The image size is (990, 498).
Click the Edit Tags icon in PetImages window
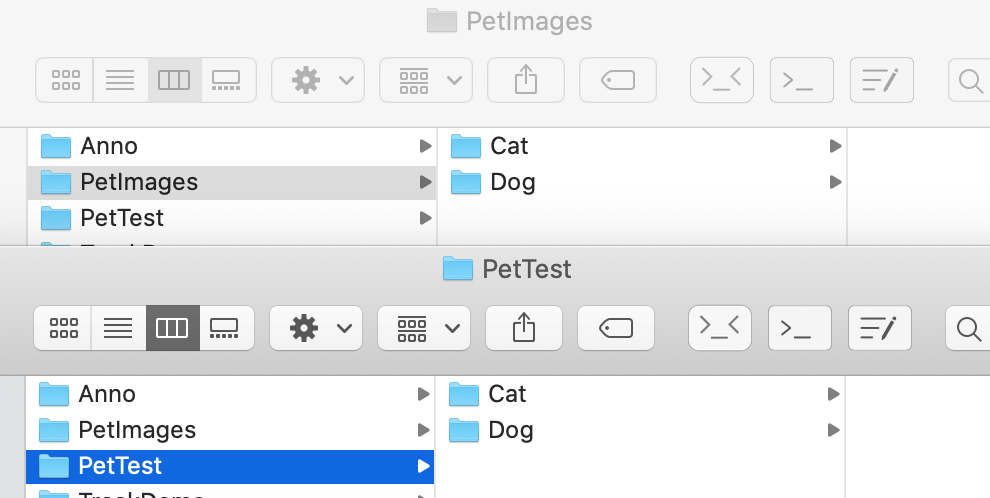coord(618,80)
